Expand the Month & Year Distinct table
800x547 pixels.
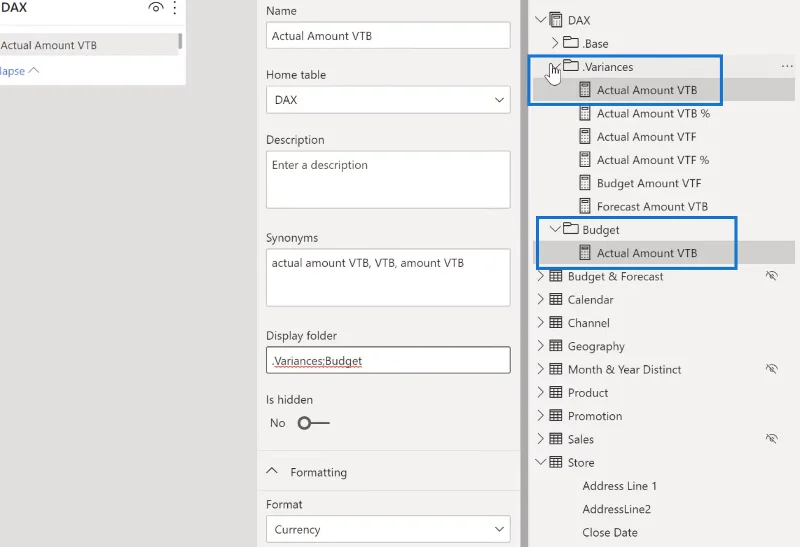tap(540, 369)
